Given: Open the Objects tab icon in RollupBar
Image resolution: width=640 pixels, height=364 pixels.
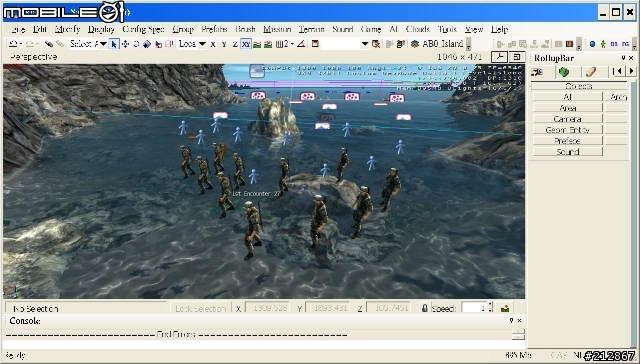Looking at the screenshot, I should point(537,72).
